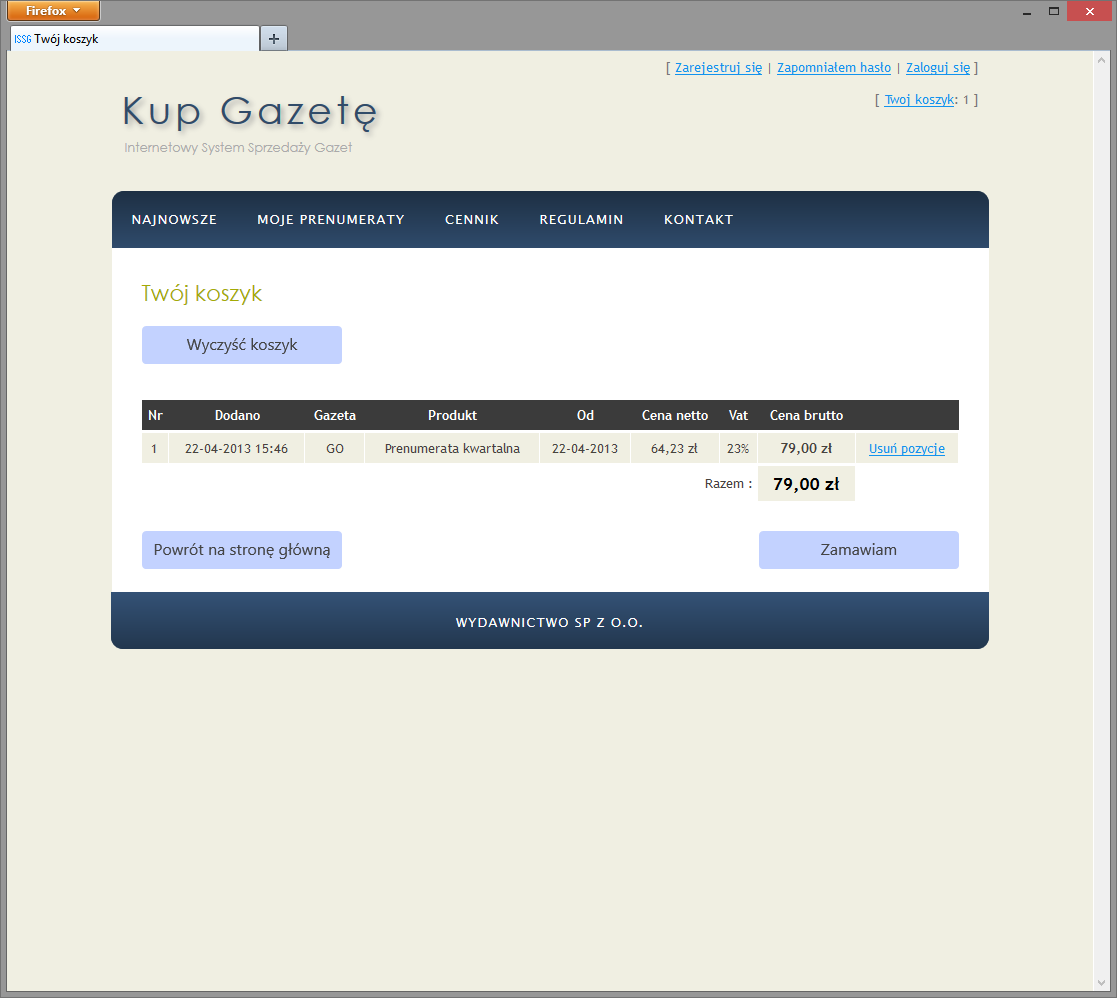Click the Kup Gazetę site logo
Screen dimensions: 1117x998
(250, 112)
